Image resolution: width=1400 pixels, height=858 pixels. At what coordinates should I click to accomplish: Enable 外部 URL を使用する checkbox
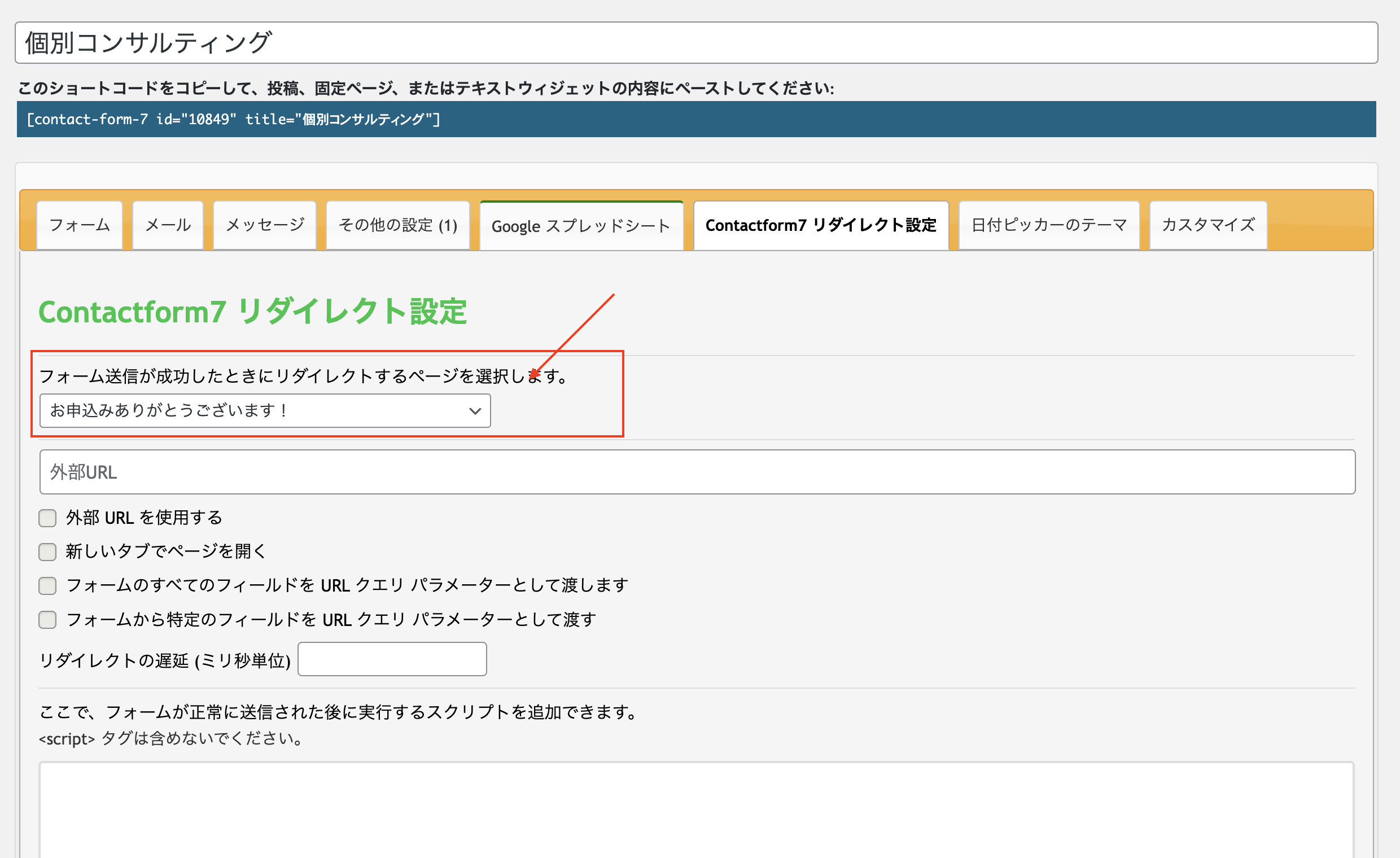48,518
